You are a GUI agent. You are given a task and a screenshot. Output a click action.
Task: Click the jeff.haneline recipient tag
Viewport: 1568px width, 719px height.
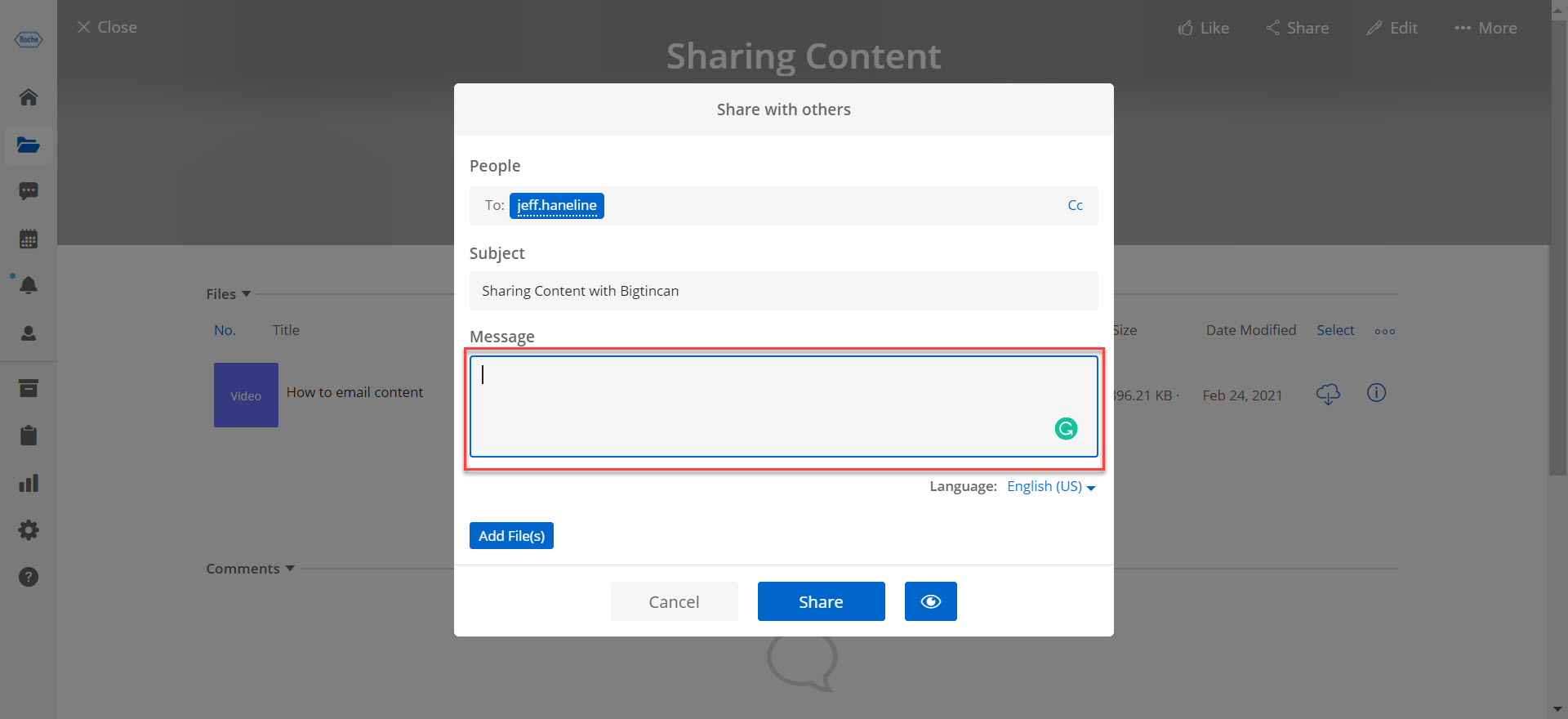[x=557, y=205]
